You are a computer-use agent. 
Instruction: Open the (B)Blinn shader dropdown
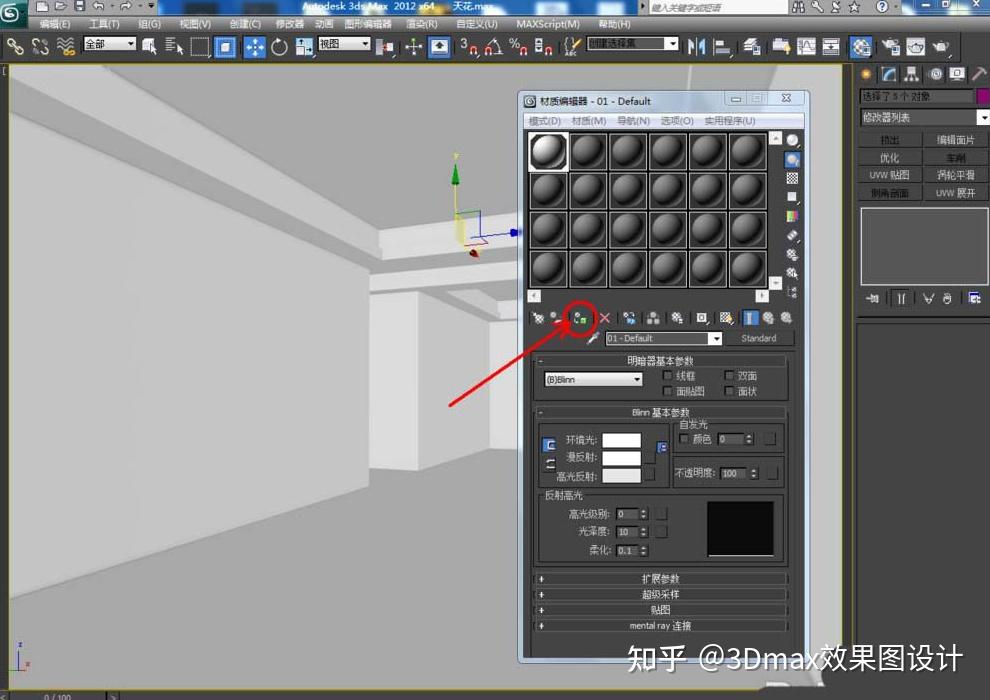(x=595, y=380)
